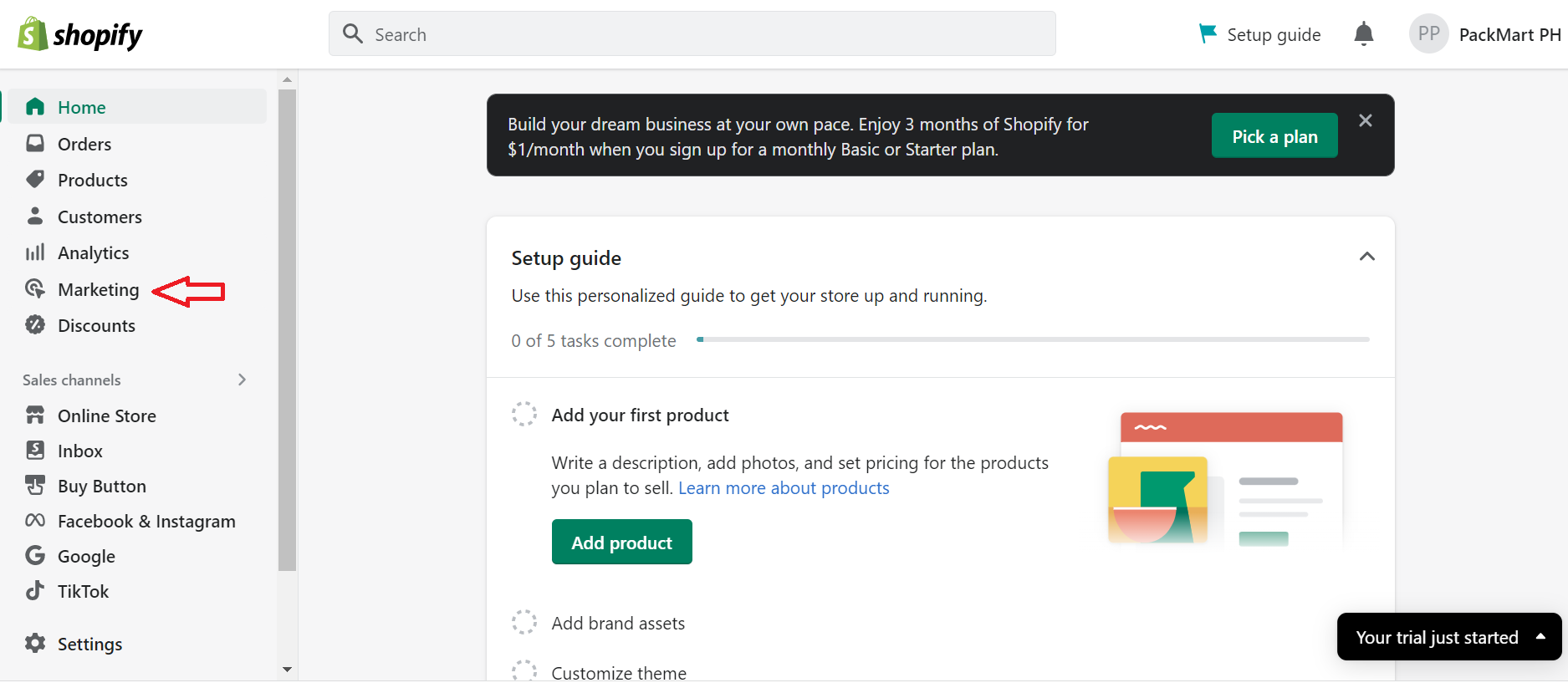Click the Discounts percent badge icon

click(35, 325)
